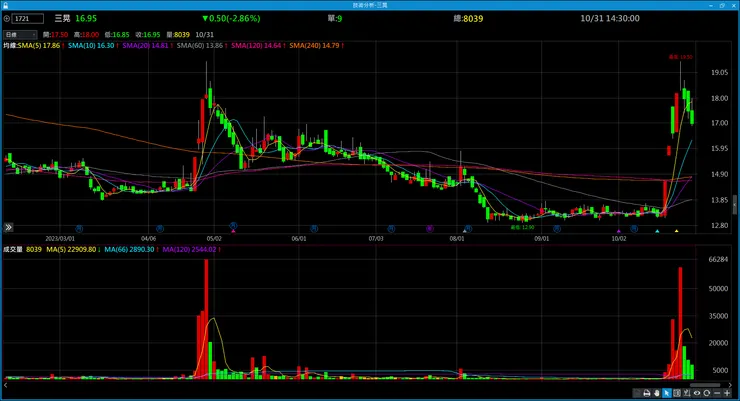Click the SMA(20) 14.81 indicator label
Viewport: 740px width, 401px height.
coord(145,46)
